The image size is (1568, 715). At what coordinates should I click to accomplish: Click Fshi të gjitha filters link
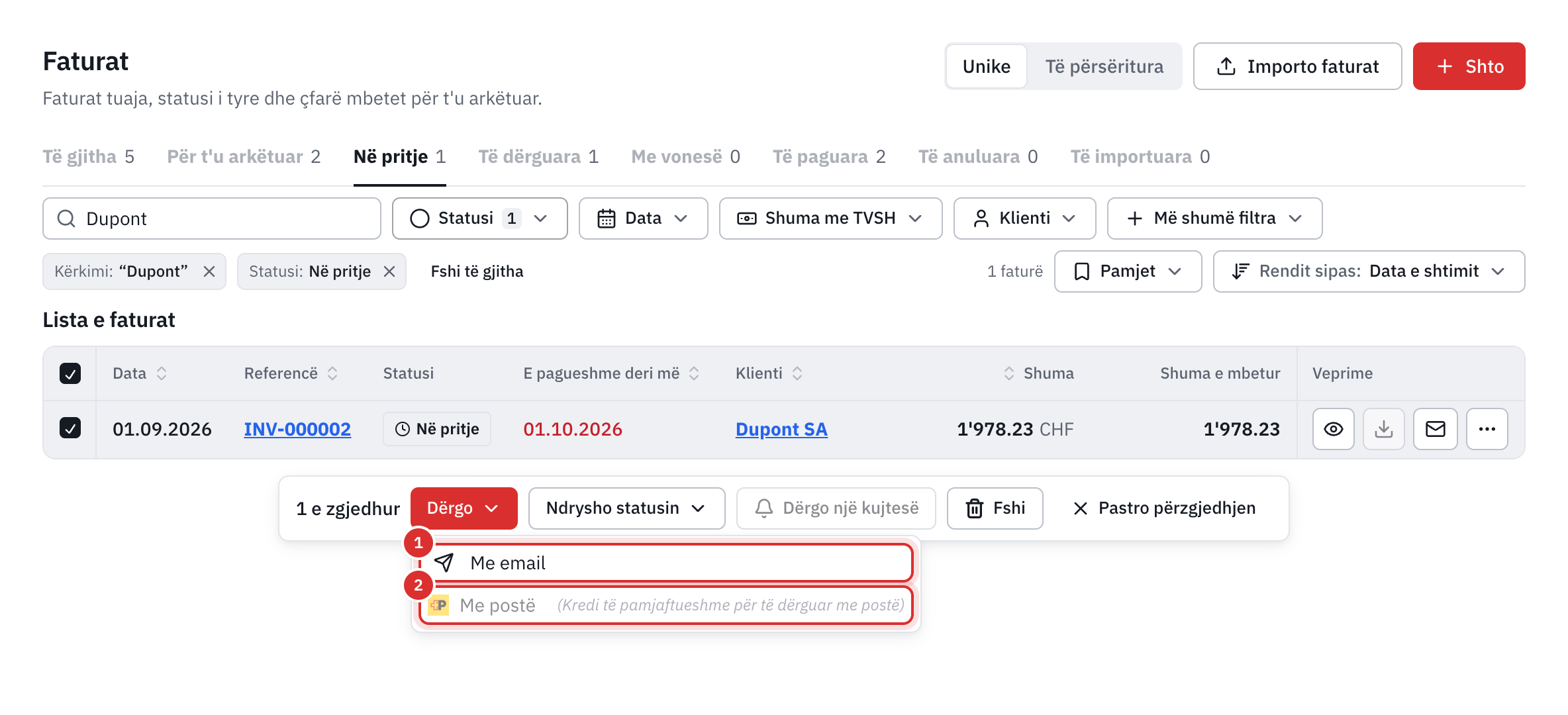(477, 271)
